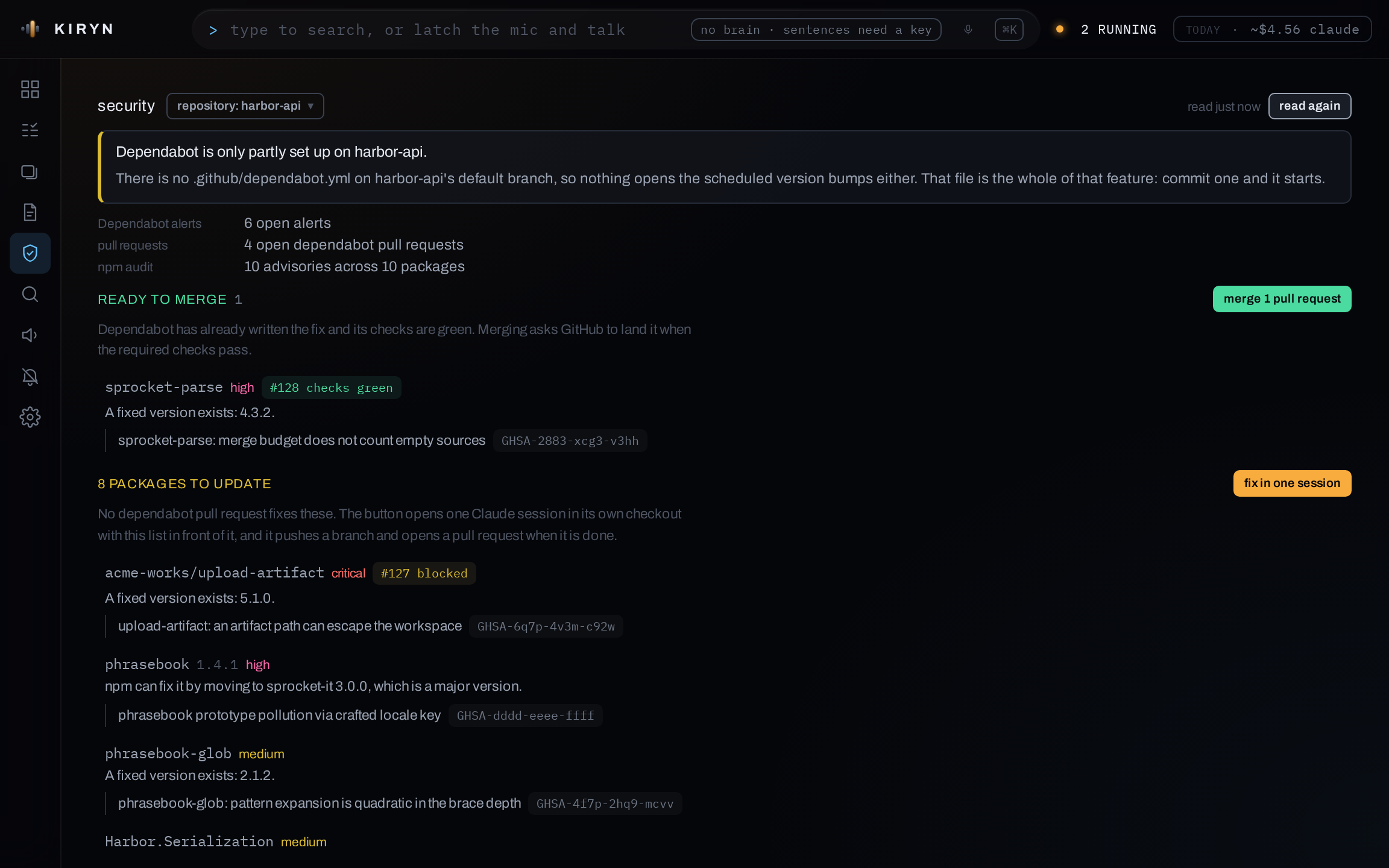Image resolution: width=1389 pixels, height=868 pixels.
Task: Click merge 1 pull request button
Action: (x=1282, y=299)
